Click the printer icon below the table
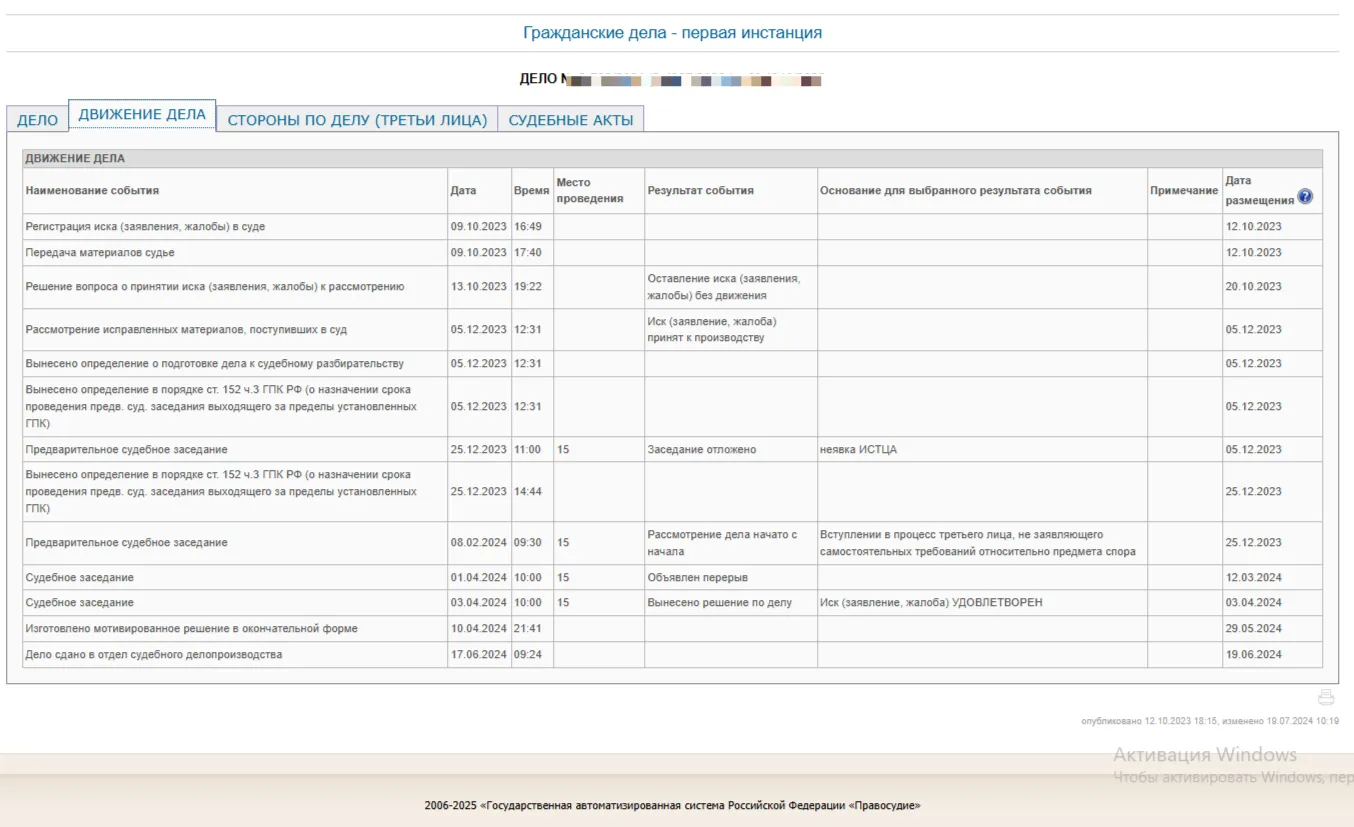 point(1326,698)
